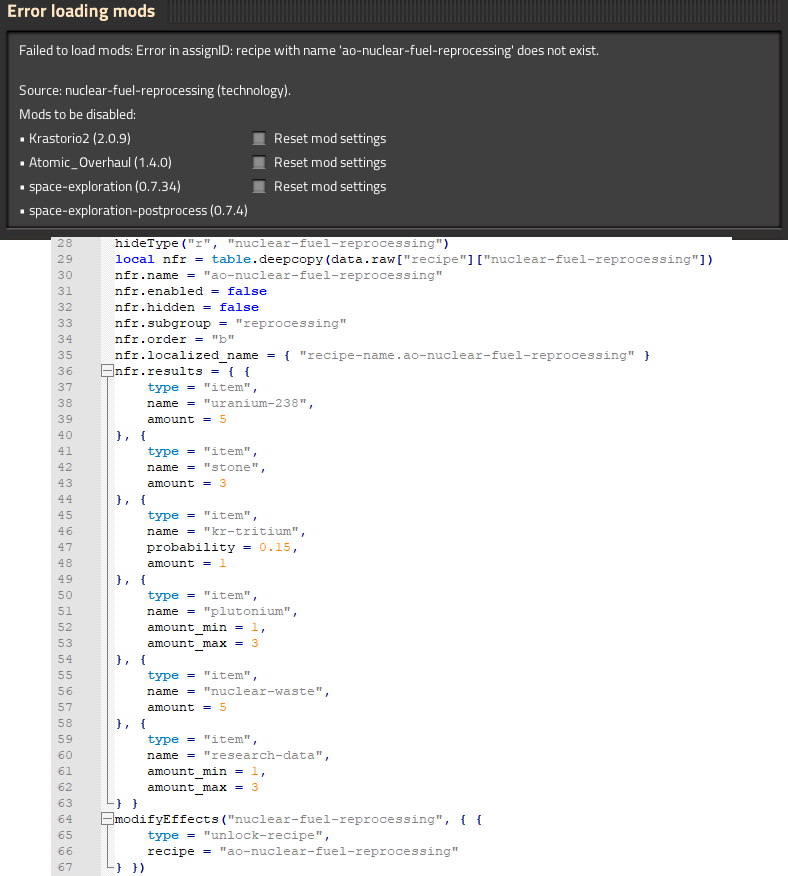Viewport: 788px width, 876px height.
Task: Check Reset mod settings for Atomic_Overhaul
Action: click(259, 162)
